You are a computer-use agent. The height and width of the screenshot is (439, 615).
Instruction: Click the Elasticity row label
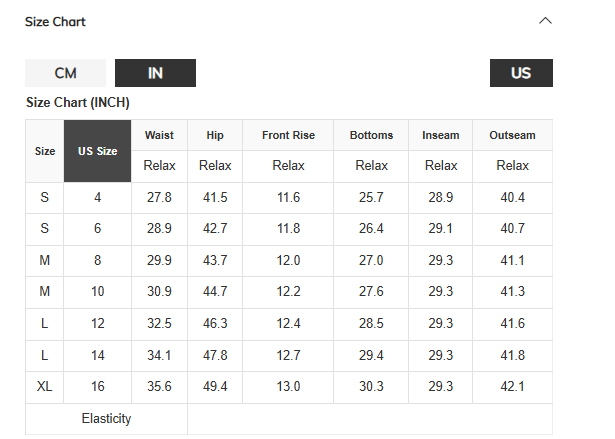coord(106,419)
